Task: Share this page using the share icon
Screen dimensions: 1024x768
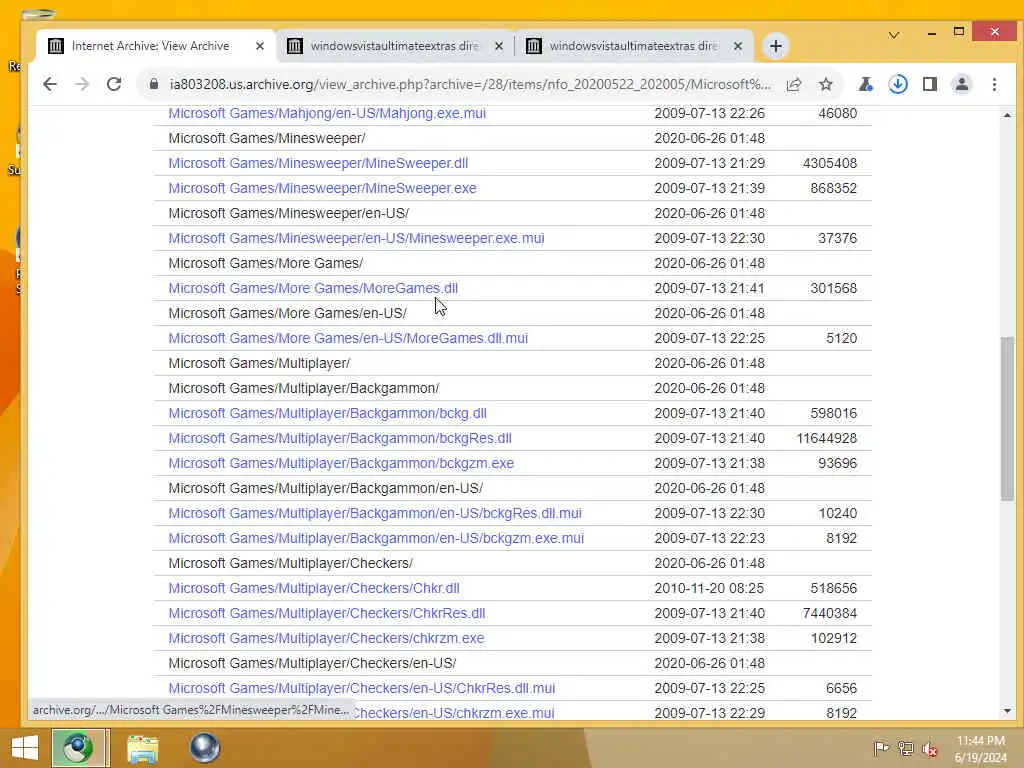Action: point(794,84)
